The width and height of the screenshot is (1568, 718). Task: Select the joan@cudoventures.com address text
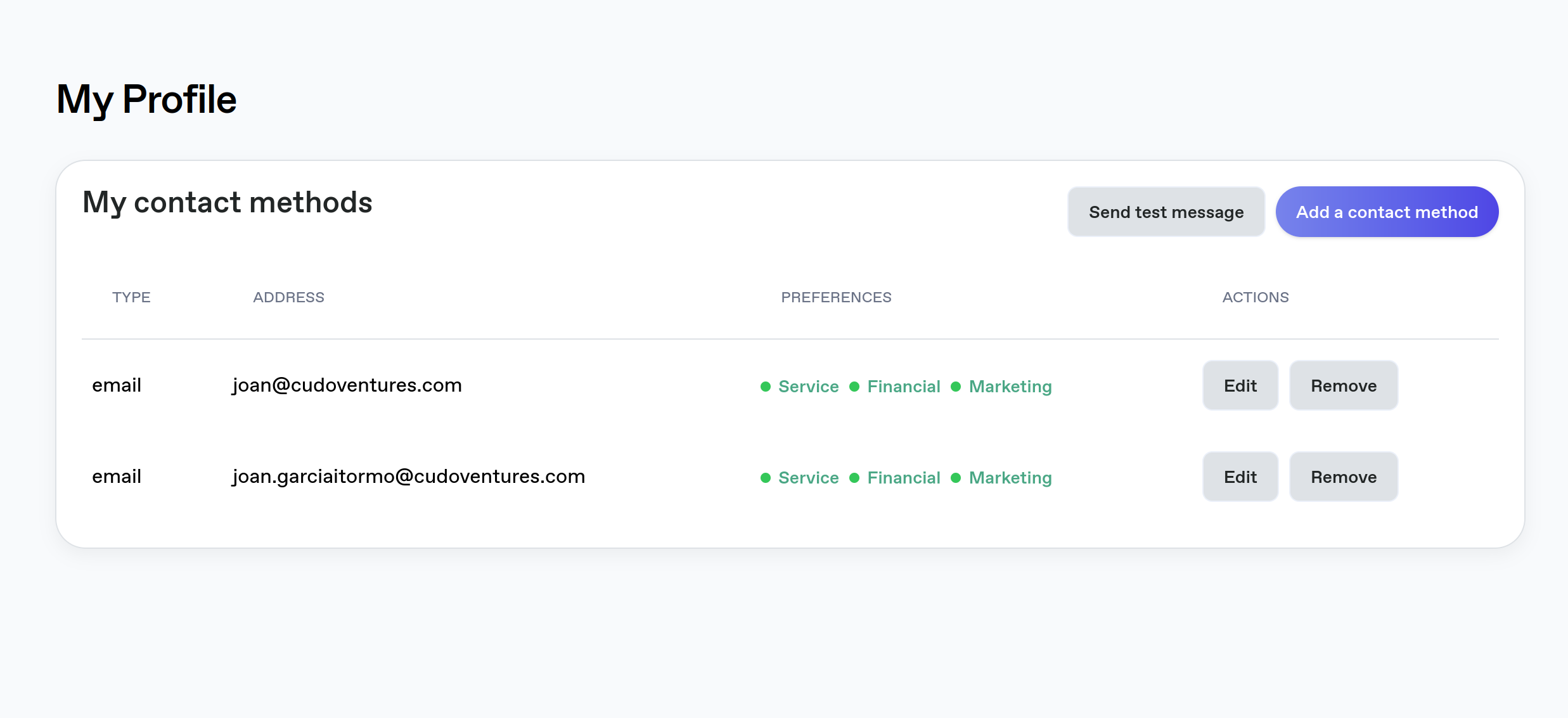coord(347,385)
